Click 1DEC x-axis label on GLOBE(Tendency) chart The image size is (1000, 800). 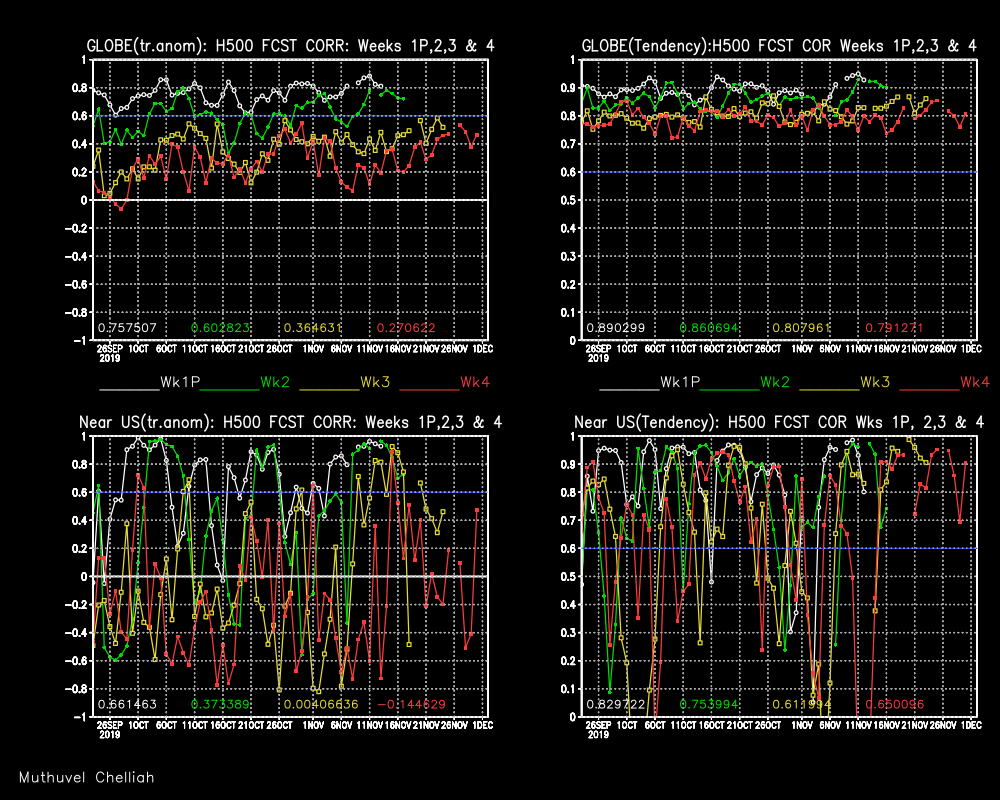(971, 349)
